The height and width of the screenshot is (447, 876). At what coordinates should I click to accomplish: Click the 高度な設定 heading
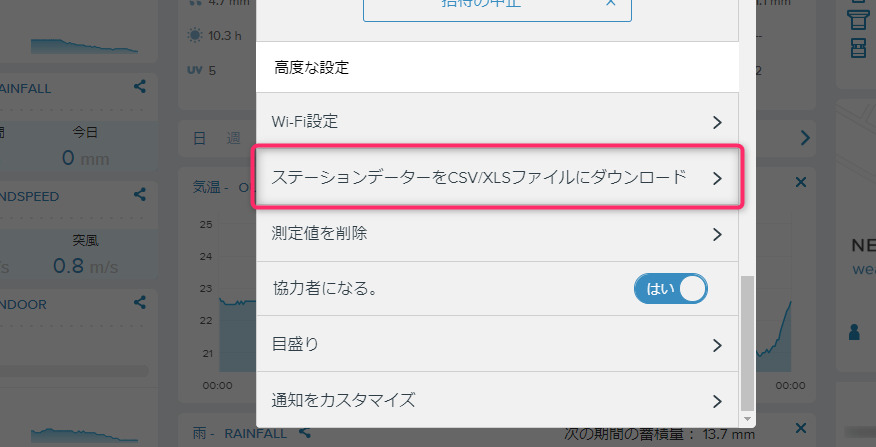312,68
